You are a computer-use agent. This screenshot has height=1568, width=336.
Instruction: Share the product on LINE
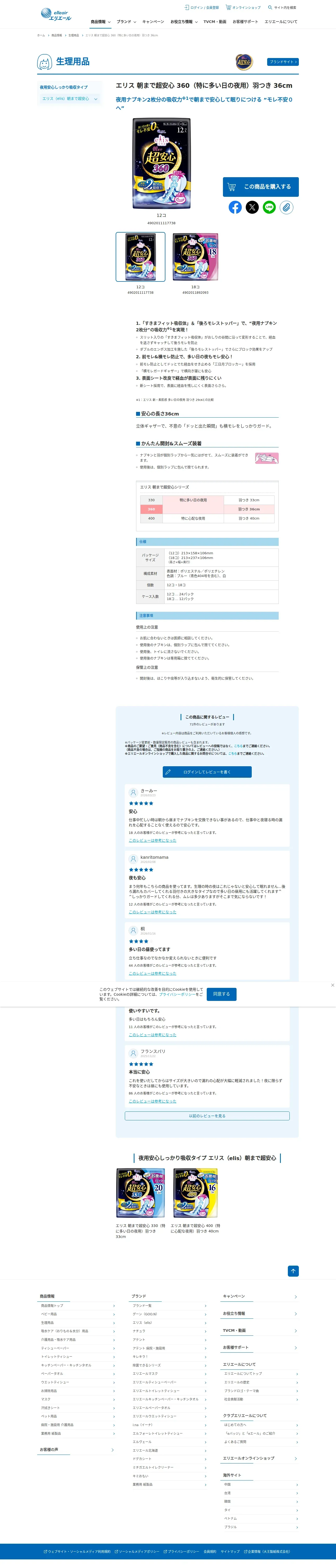(x=269, y=207)
